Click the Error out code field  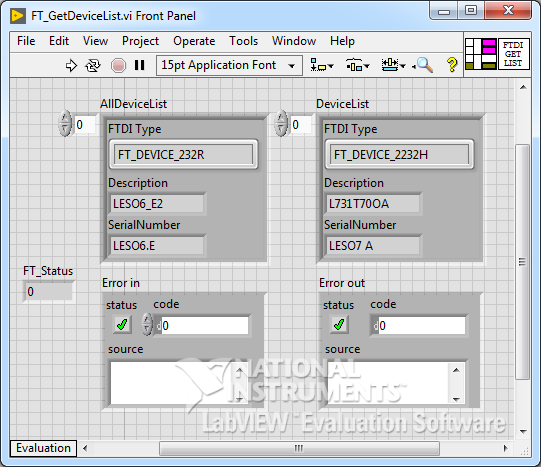pyautogui.click(x=419, y=325)
